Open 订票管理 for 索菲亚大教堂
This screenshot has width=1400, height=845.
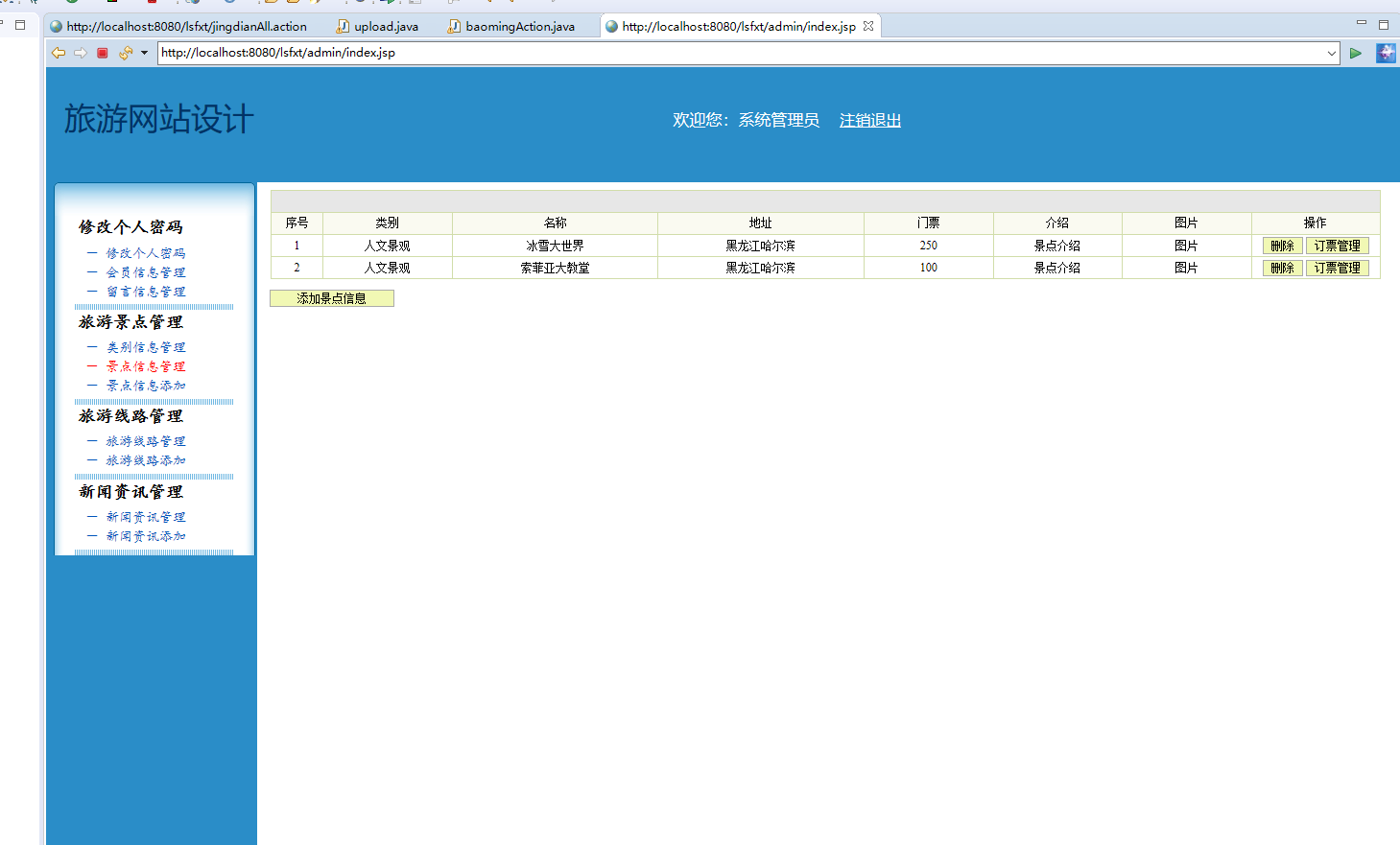tap(1337, 268)
